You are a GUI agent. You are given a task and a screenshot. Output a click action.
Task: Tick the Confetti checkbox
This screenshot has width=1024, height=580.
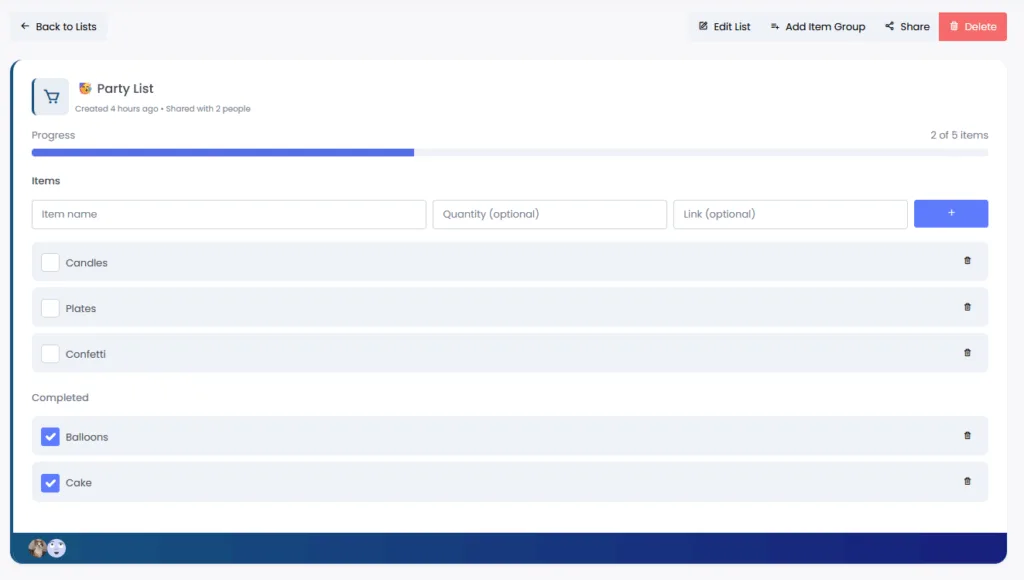click(x=50, y=354)
